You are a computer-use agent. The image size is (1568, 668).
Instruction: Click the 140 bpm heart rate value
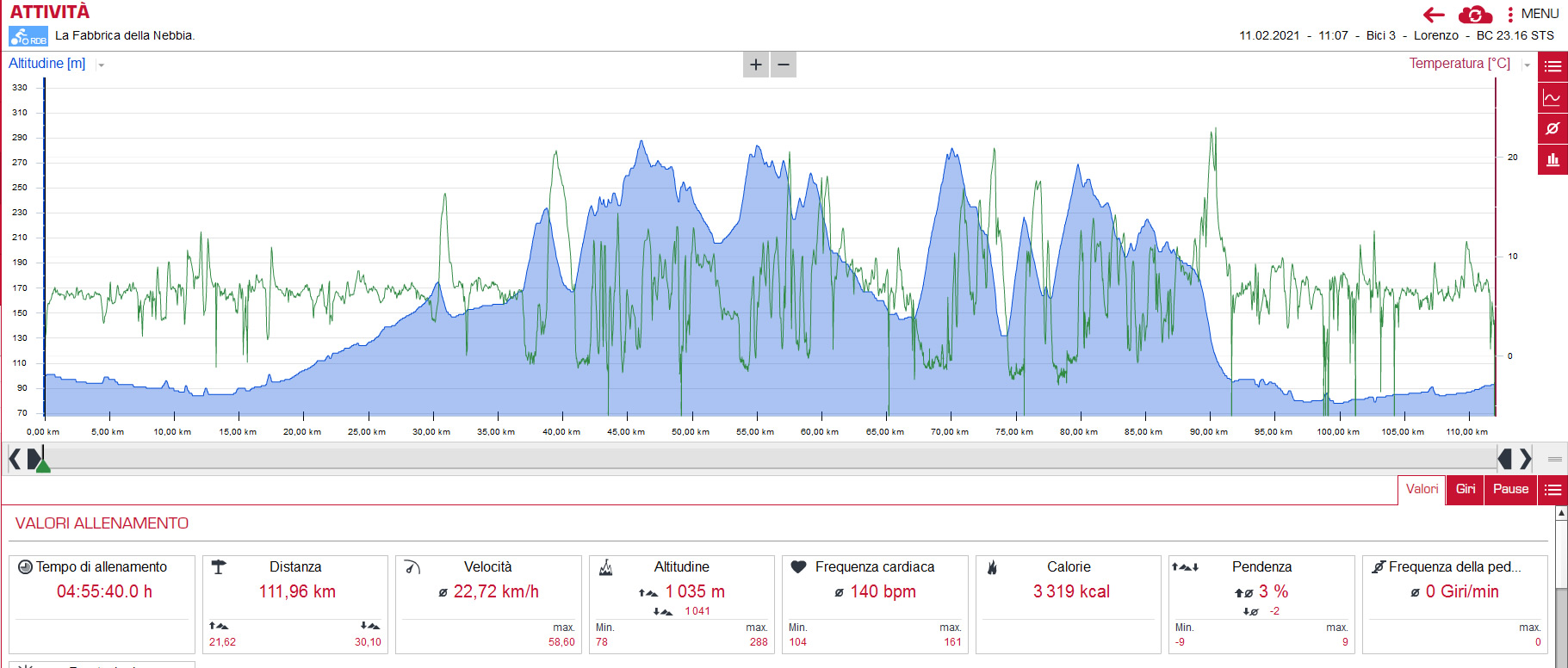[x=883, y=591]
